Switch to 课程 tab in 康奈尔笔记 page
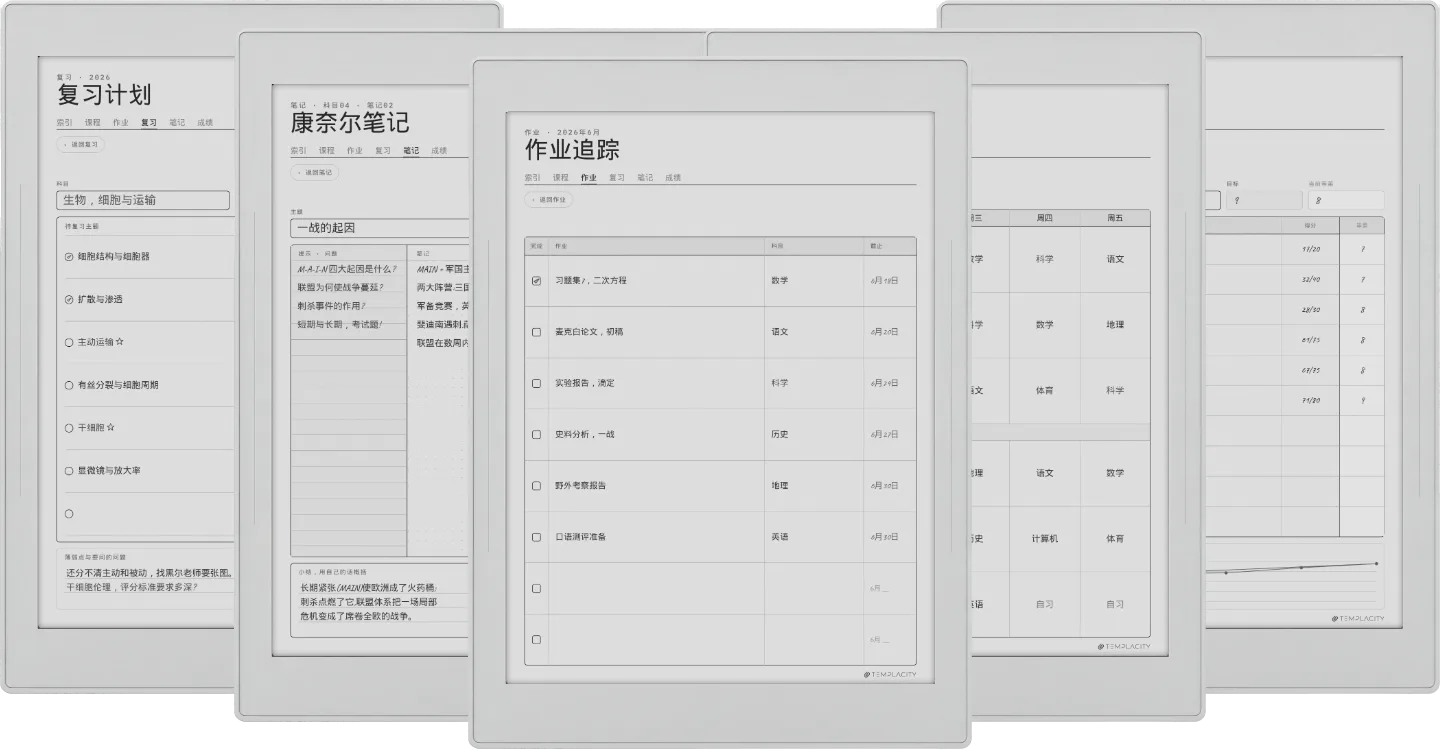Screen dimensions: 1440x750 click(326, 151)
